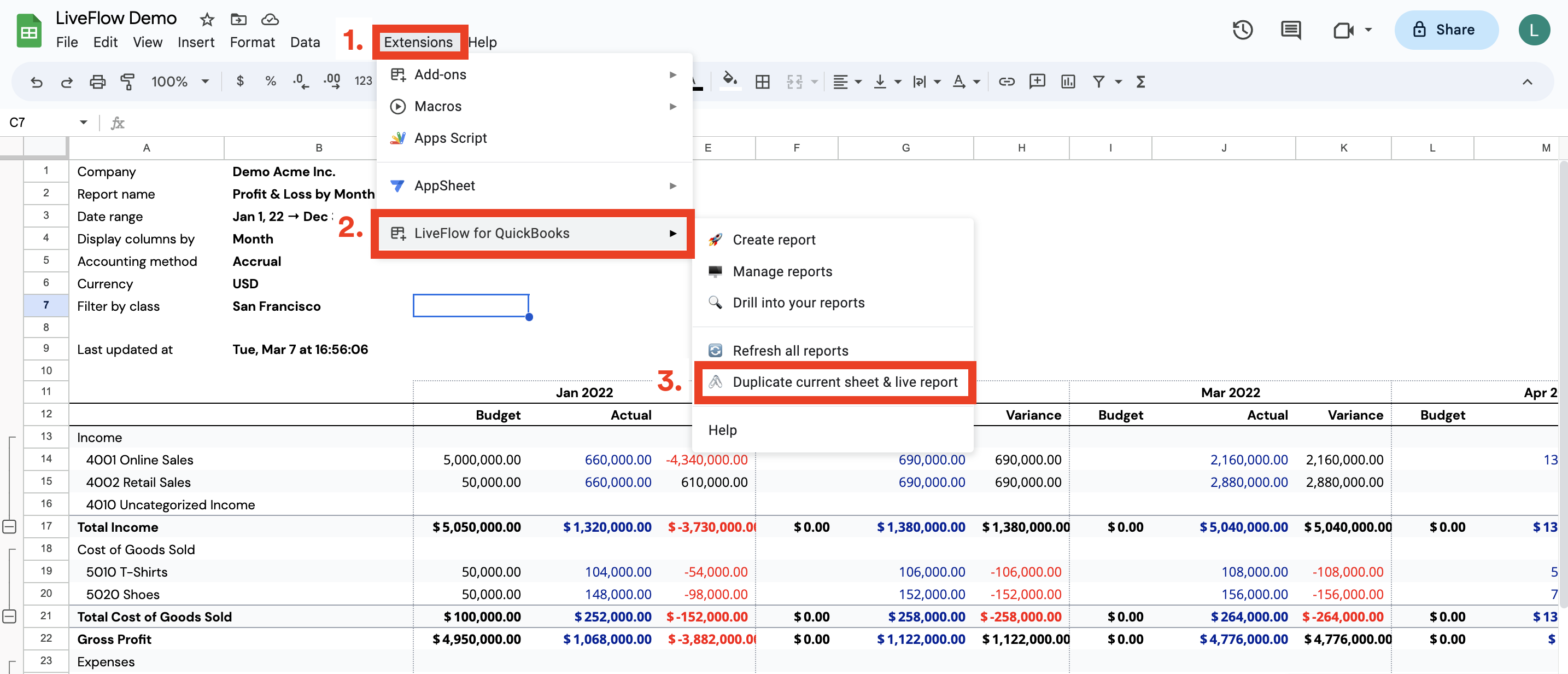
Task: Select column F header
Action: [796, 147]
